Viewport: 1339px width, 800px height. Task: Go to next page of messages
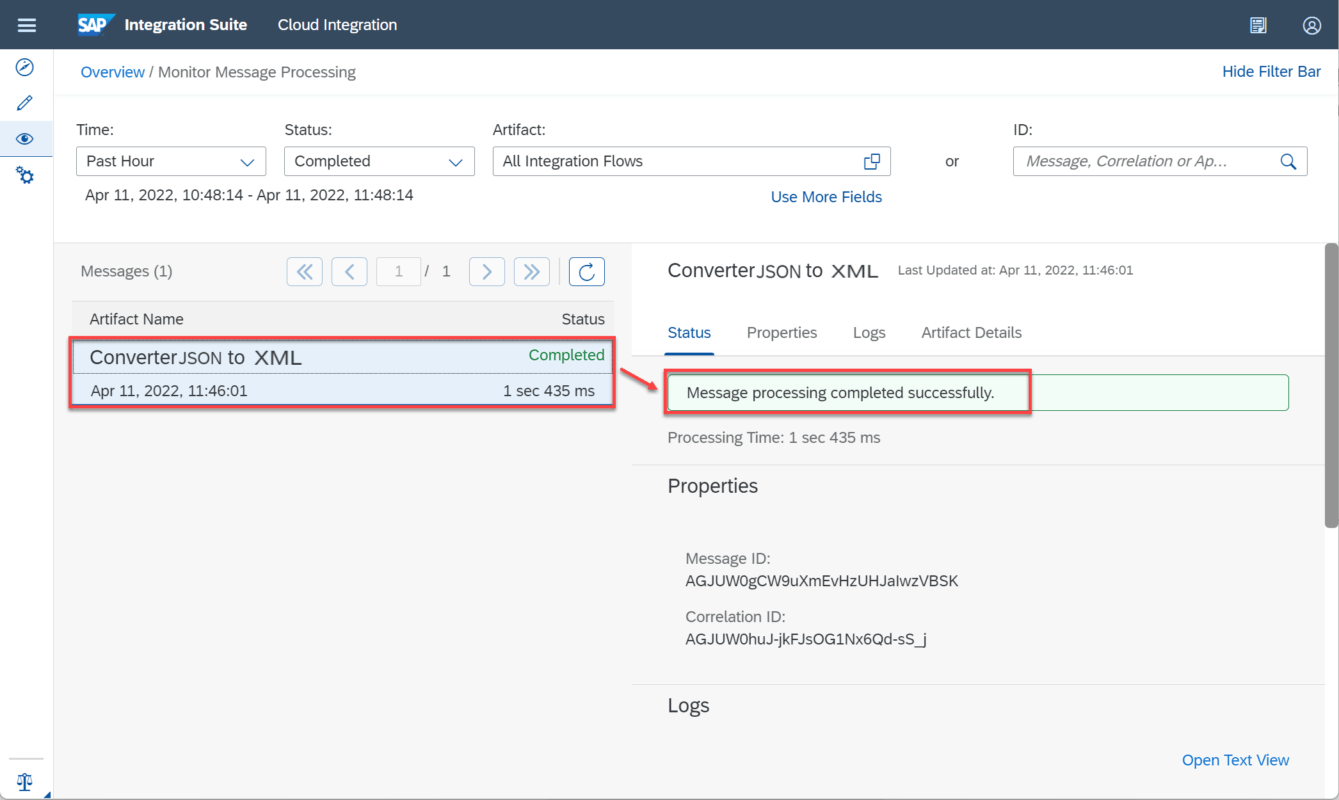(x=487, y=271)
